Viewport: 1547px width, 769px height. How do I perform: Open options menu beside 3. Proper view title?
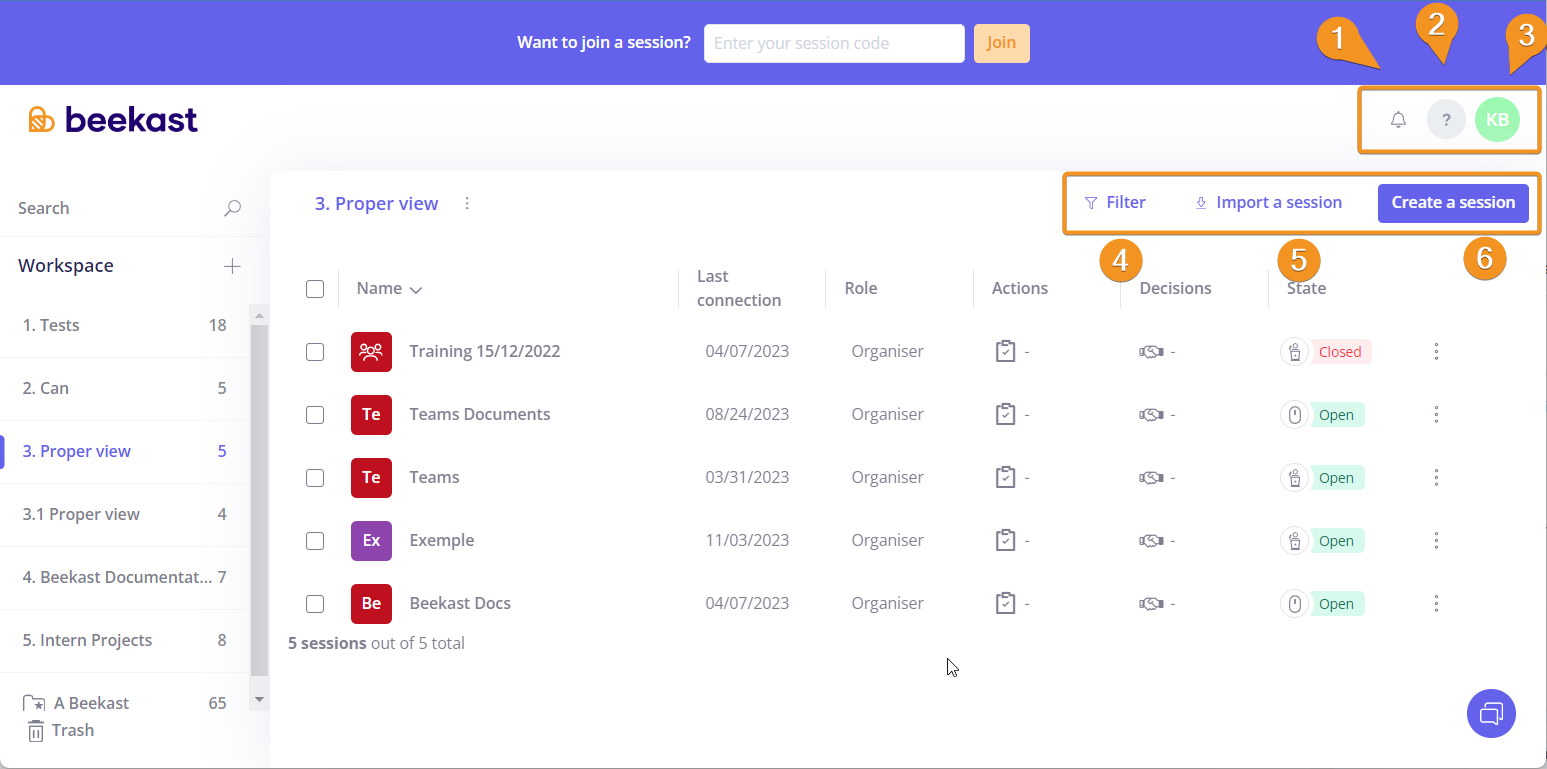pos(467,203)
